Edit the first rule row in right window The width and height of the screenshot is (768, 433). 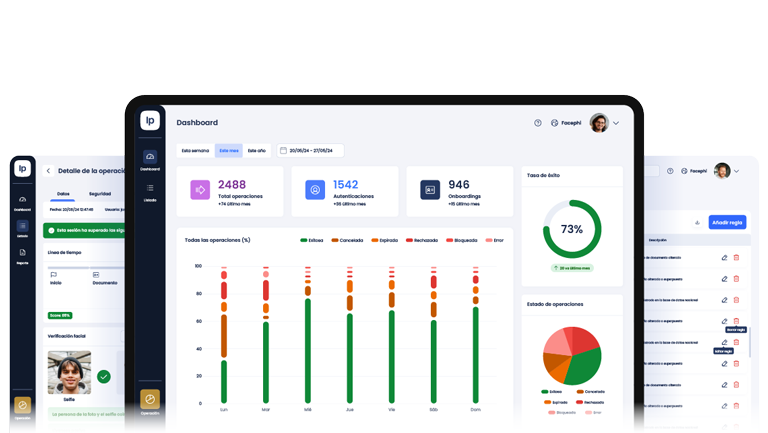[724, 258]
